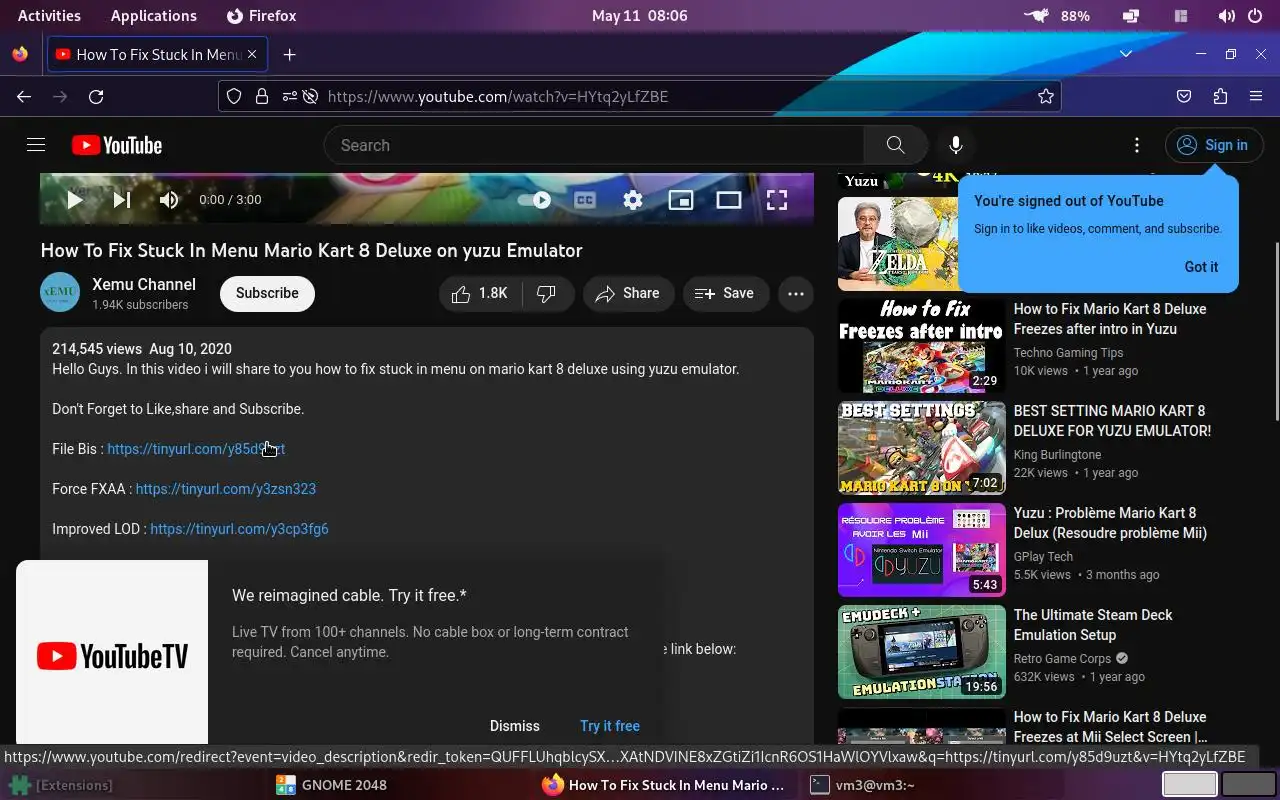Switch to GNOME 2048 in taskbar
The width and height of the screenshot is (1280, 800).
pos(332,785)
